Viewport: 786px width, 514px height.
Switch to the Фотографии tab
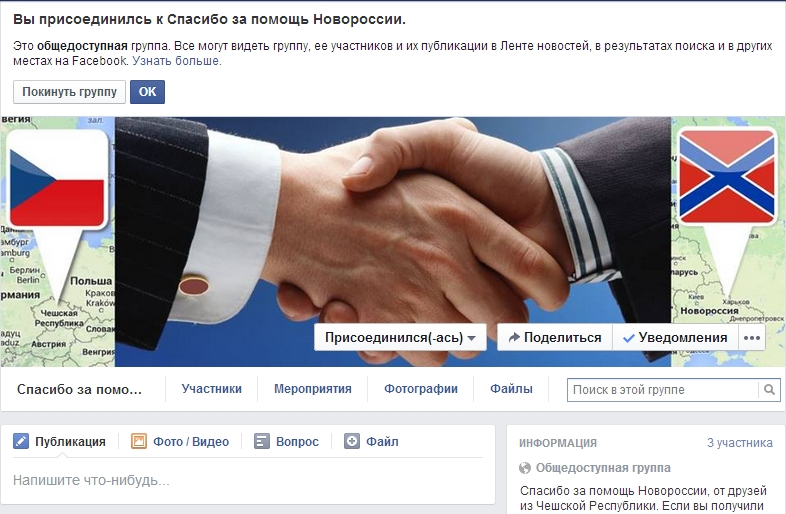[421, 389]
